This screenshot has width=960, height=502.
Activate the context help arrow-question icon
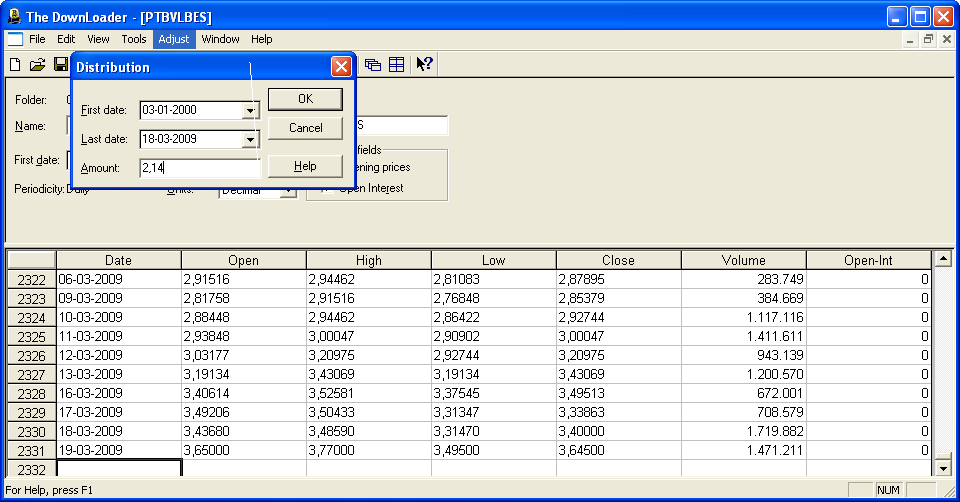pyautogui.click(x=424, y=64)
